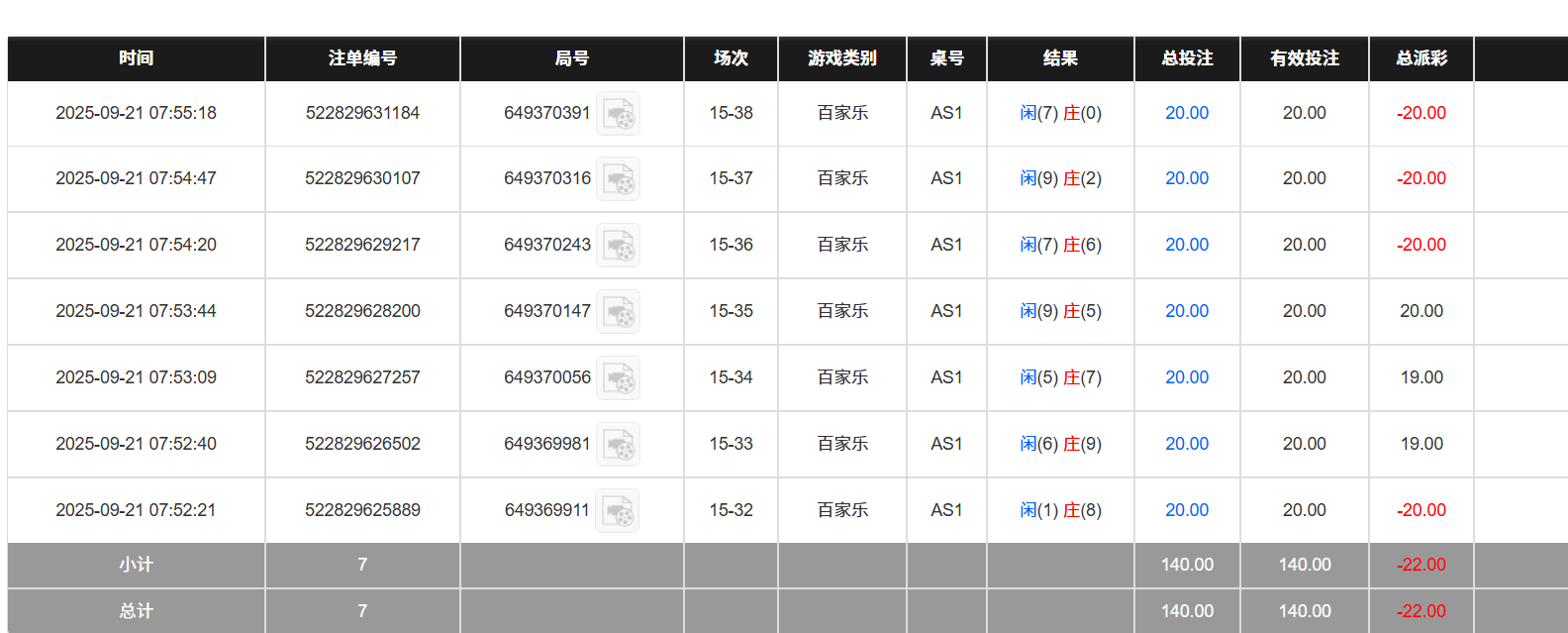Screen dimensions: 1568x633
Task: Click result 闲(7) 庄(0) in first row
Action: pos(1060,113)
